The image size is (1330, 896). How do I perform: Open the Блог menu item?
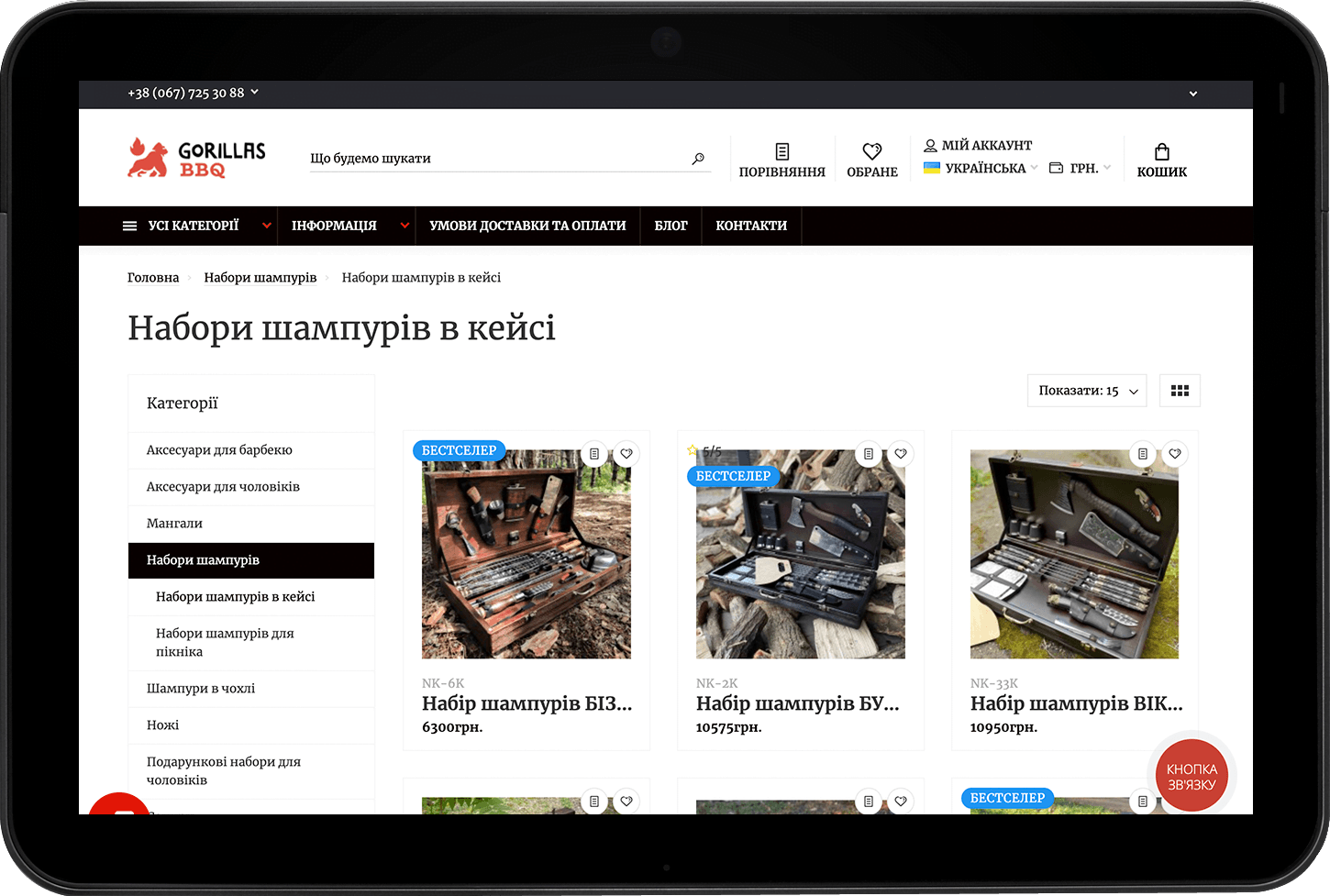[x=671, y=226]
